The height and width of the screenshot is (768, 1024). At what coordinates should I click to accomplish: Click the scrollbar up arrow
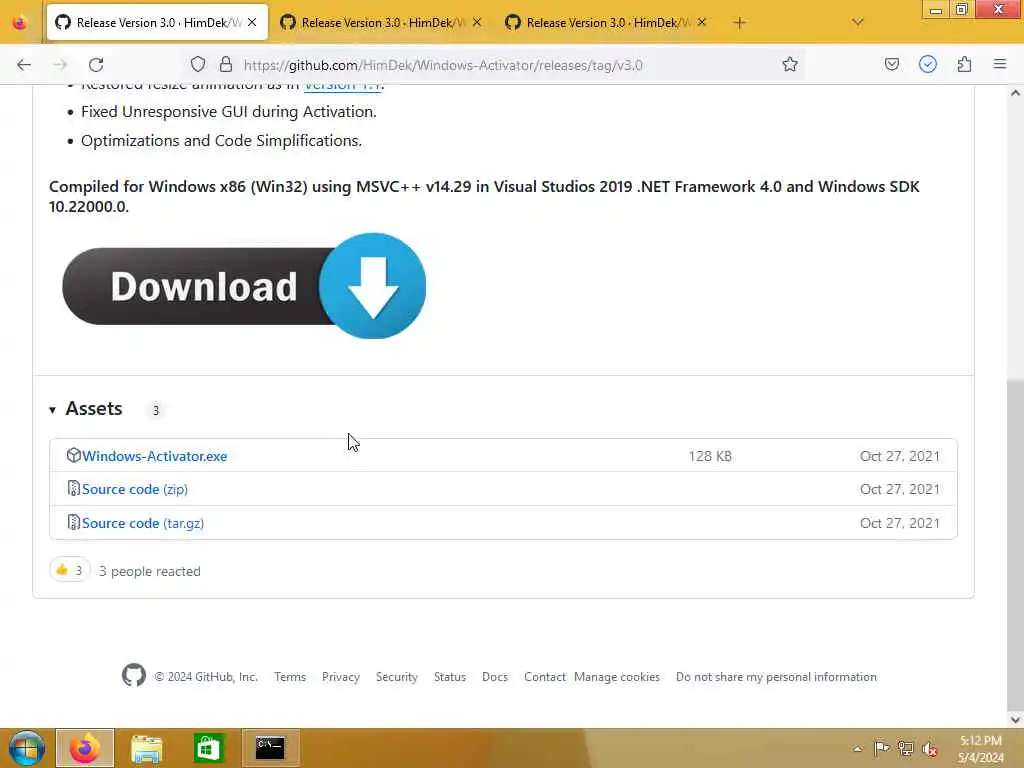[x=1015, y=93]
